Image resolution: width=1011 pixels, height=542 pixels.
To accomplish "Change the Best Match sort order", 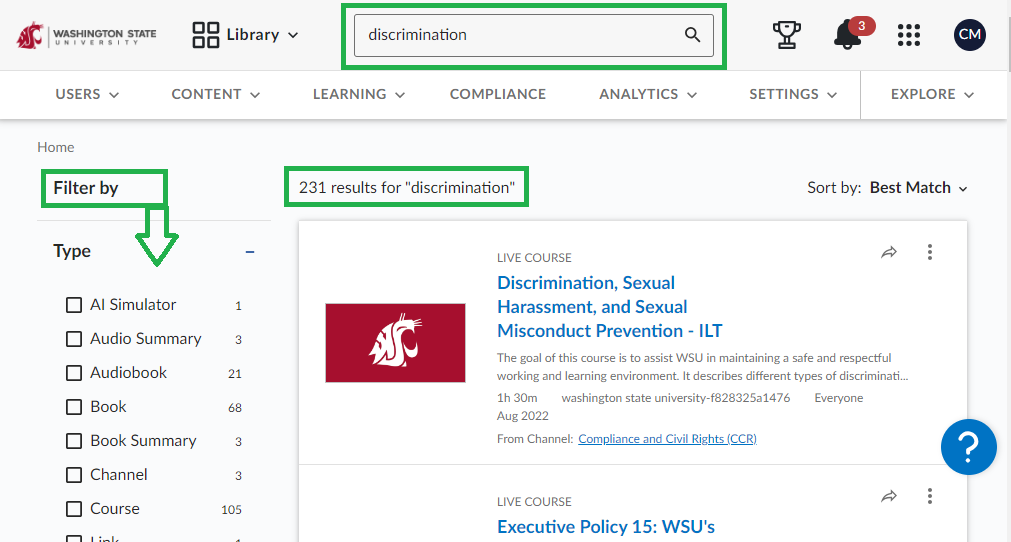I will (919, 188).
